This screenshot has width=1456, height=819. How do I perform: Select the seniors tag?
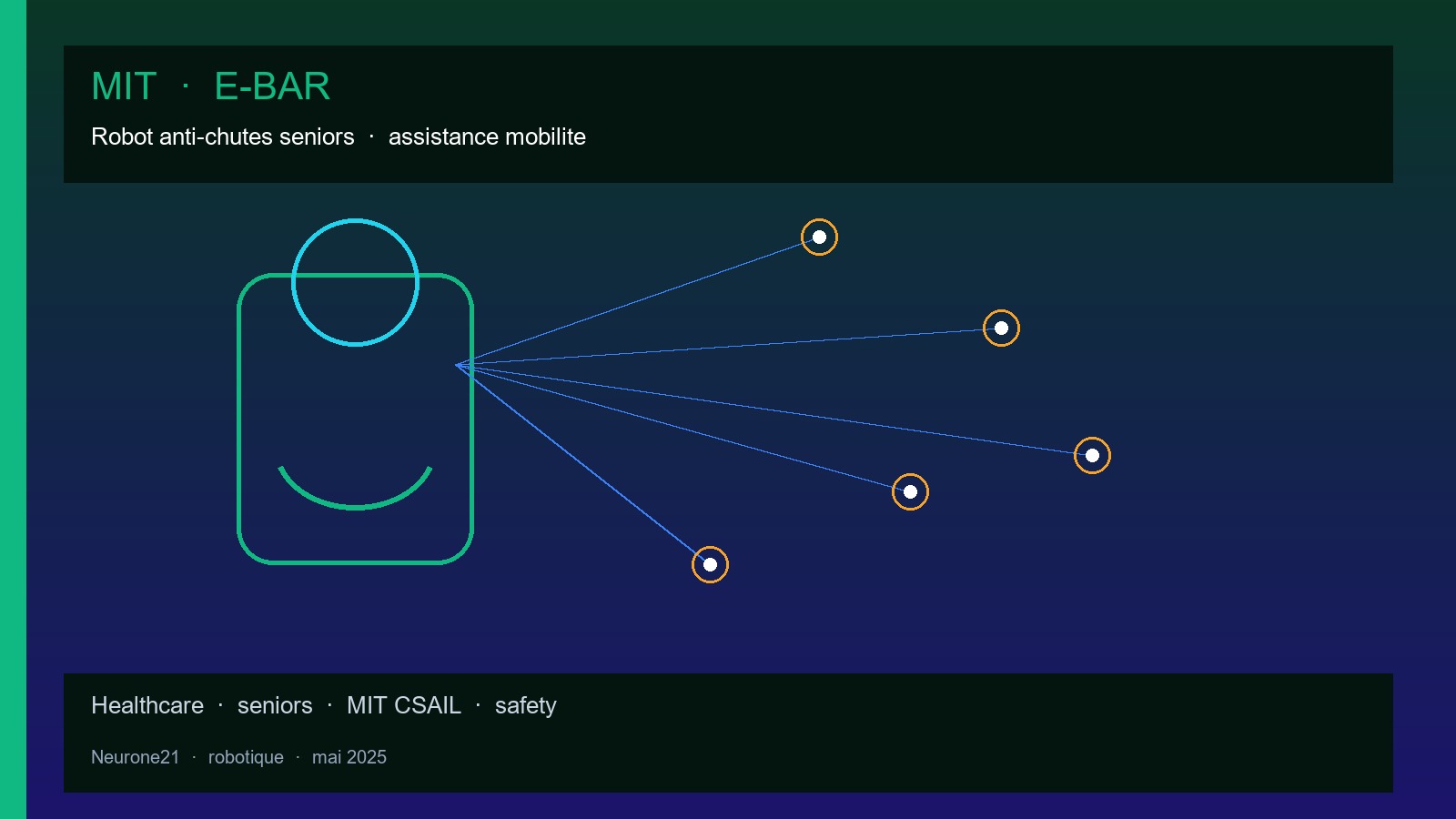pyautogui.click(x=275, y=705)
